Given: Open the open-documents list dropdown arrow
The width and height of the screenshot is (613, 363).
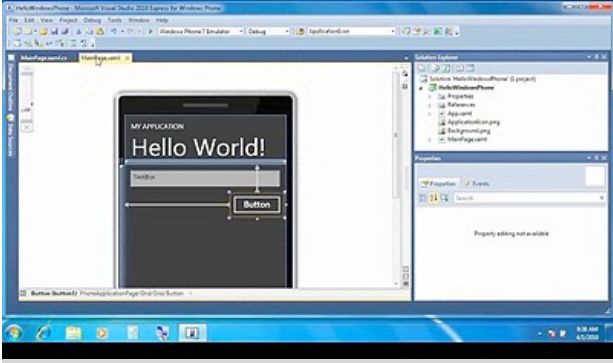Looking at the screenshot, I should 406,58.
